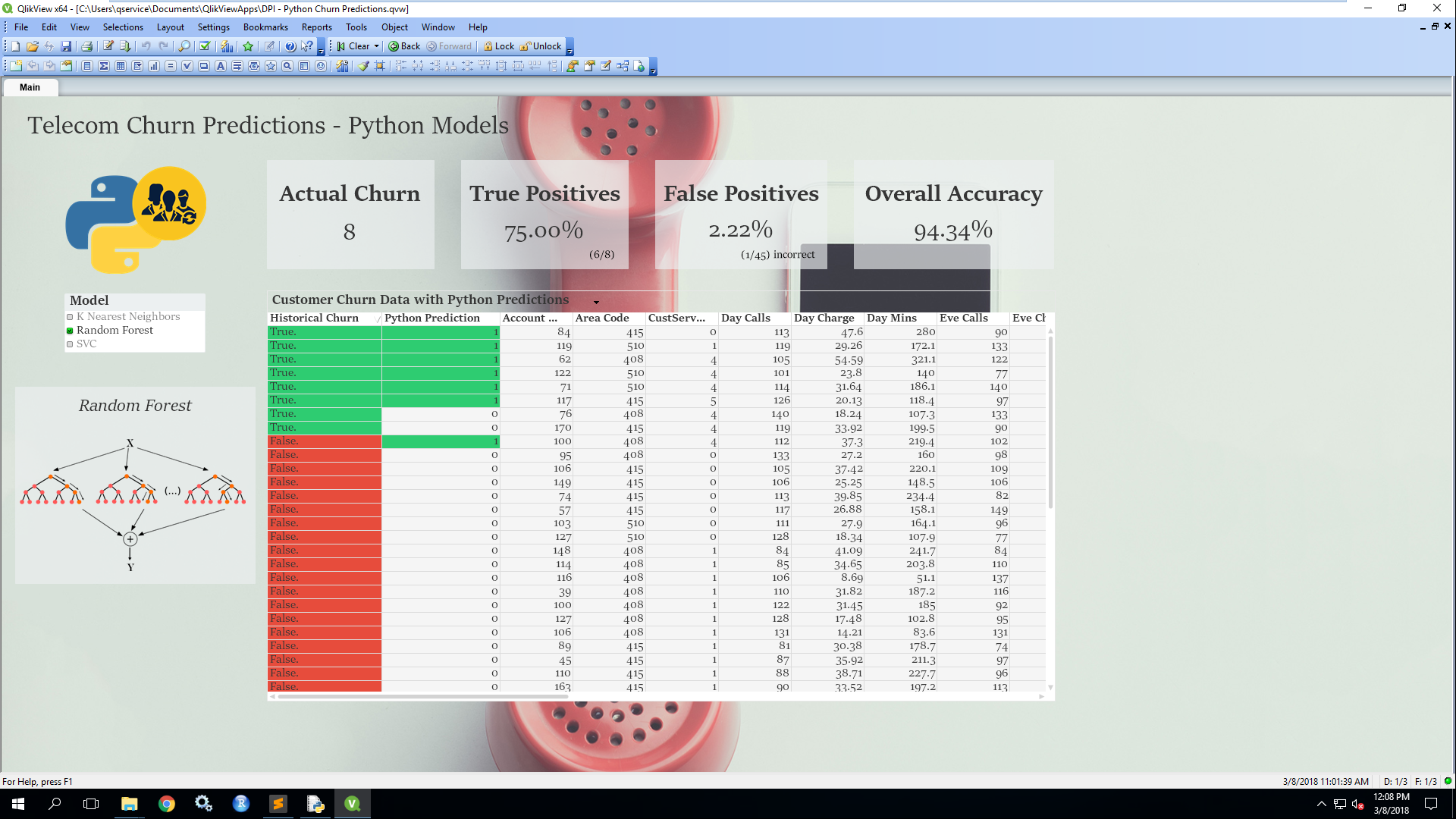Click the Back button
This screenshot has height=819, width=1456.
(404, 46)
